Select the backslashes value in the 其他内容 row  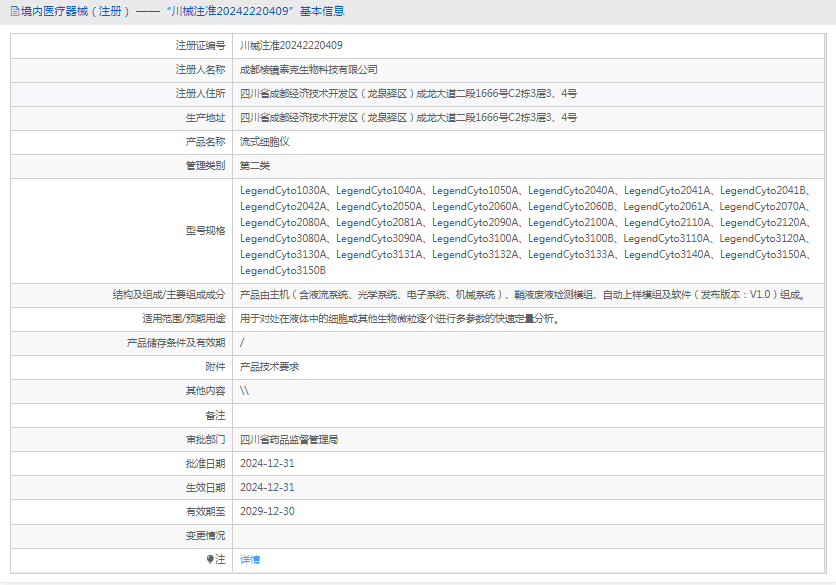(244, 390)
